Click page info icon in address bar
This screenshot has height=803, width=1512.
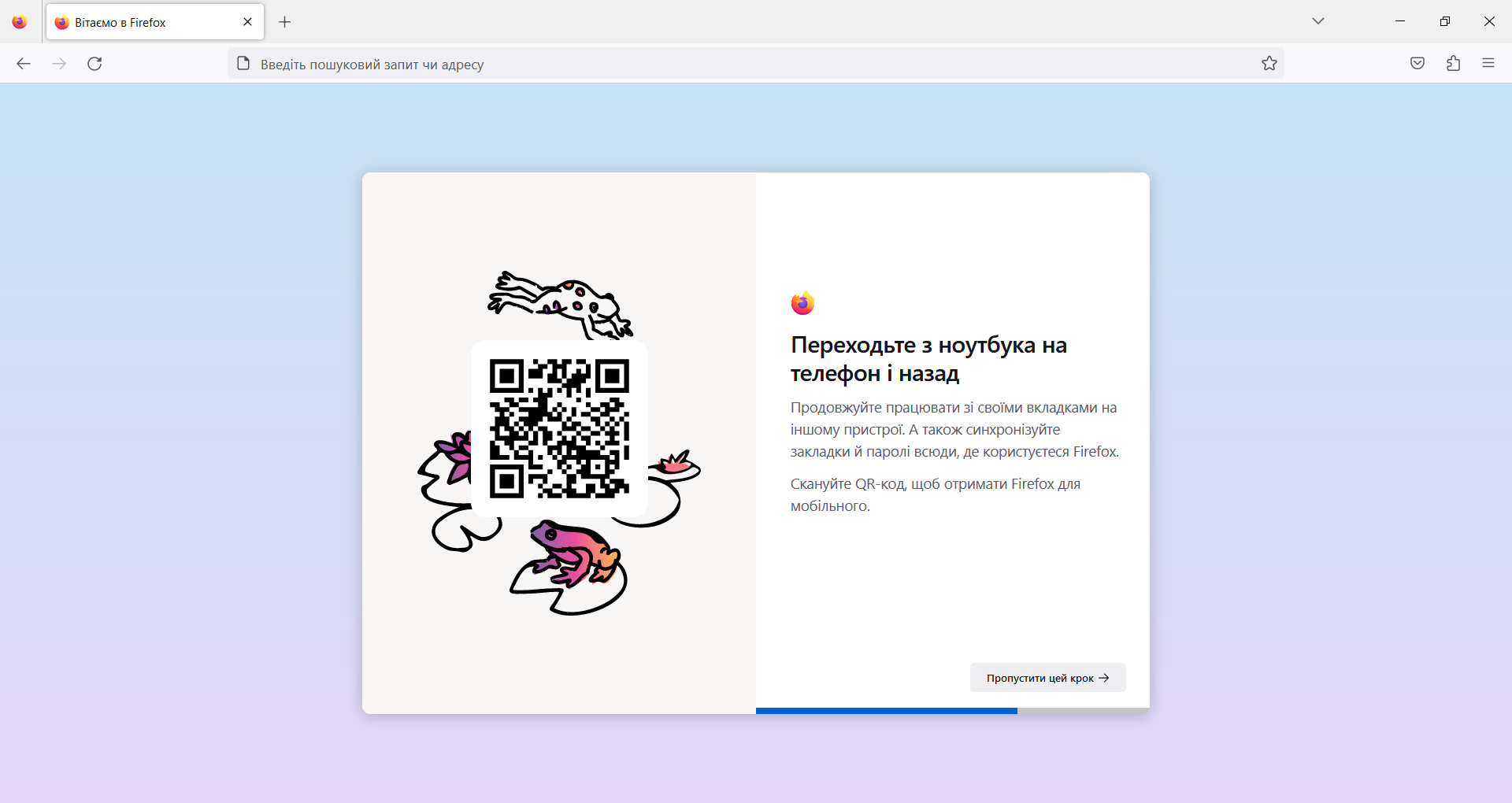coord(243,64)
